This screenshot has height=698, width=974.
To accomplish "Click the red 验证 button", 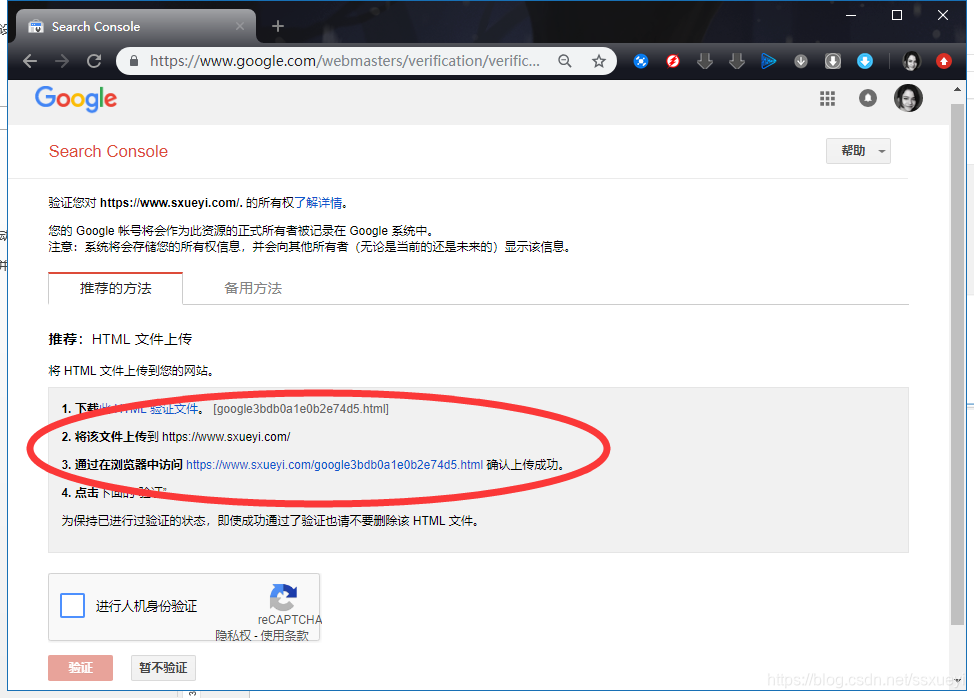I will pyautogui.click(x=81, y=668).
